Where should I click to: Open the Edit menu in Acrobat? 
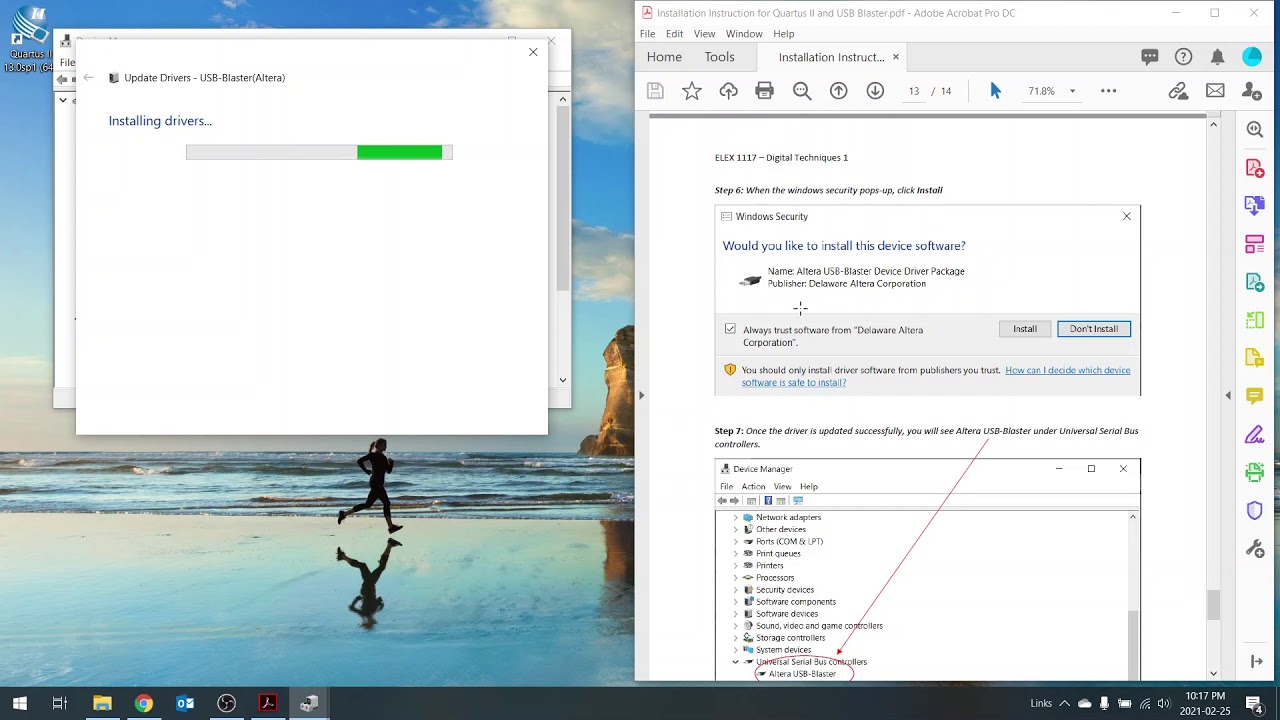[x=675, y=34]
